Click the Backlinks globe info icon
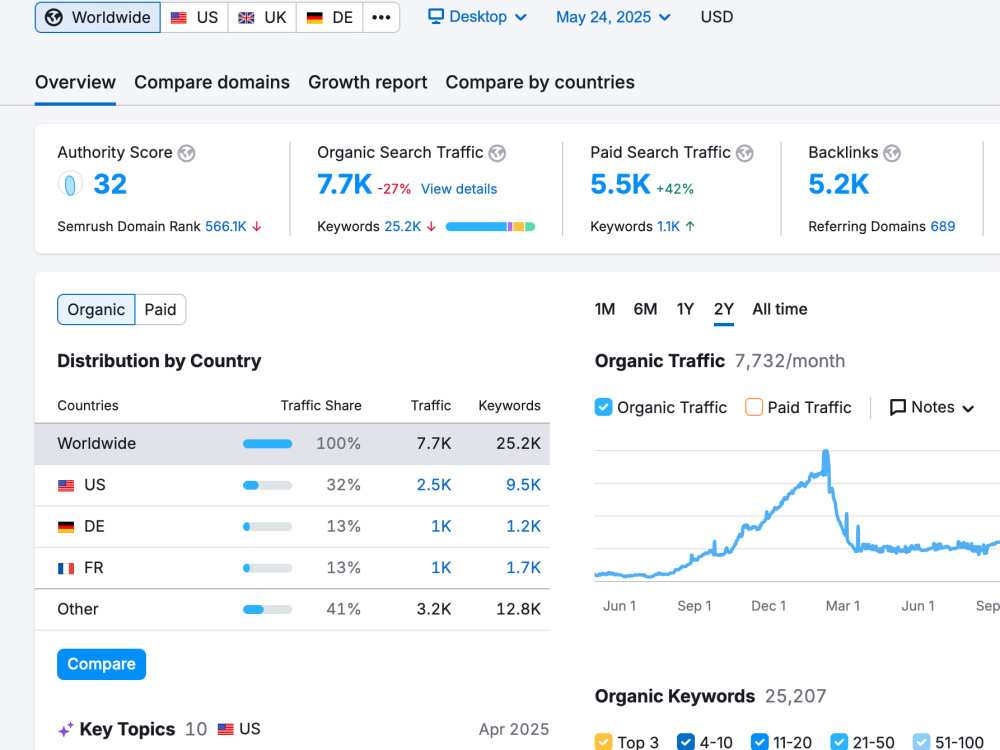Image resolution: width=1000 pixels, height=750 pixels. (x=892, y=153)
